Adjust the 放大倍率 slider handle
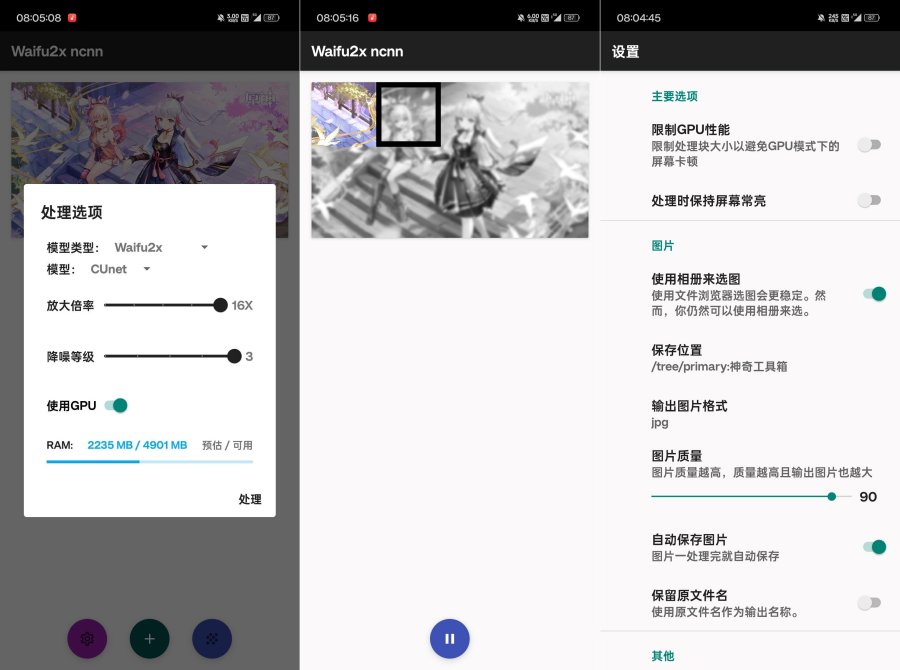 220,306
